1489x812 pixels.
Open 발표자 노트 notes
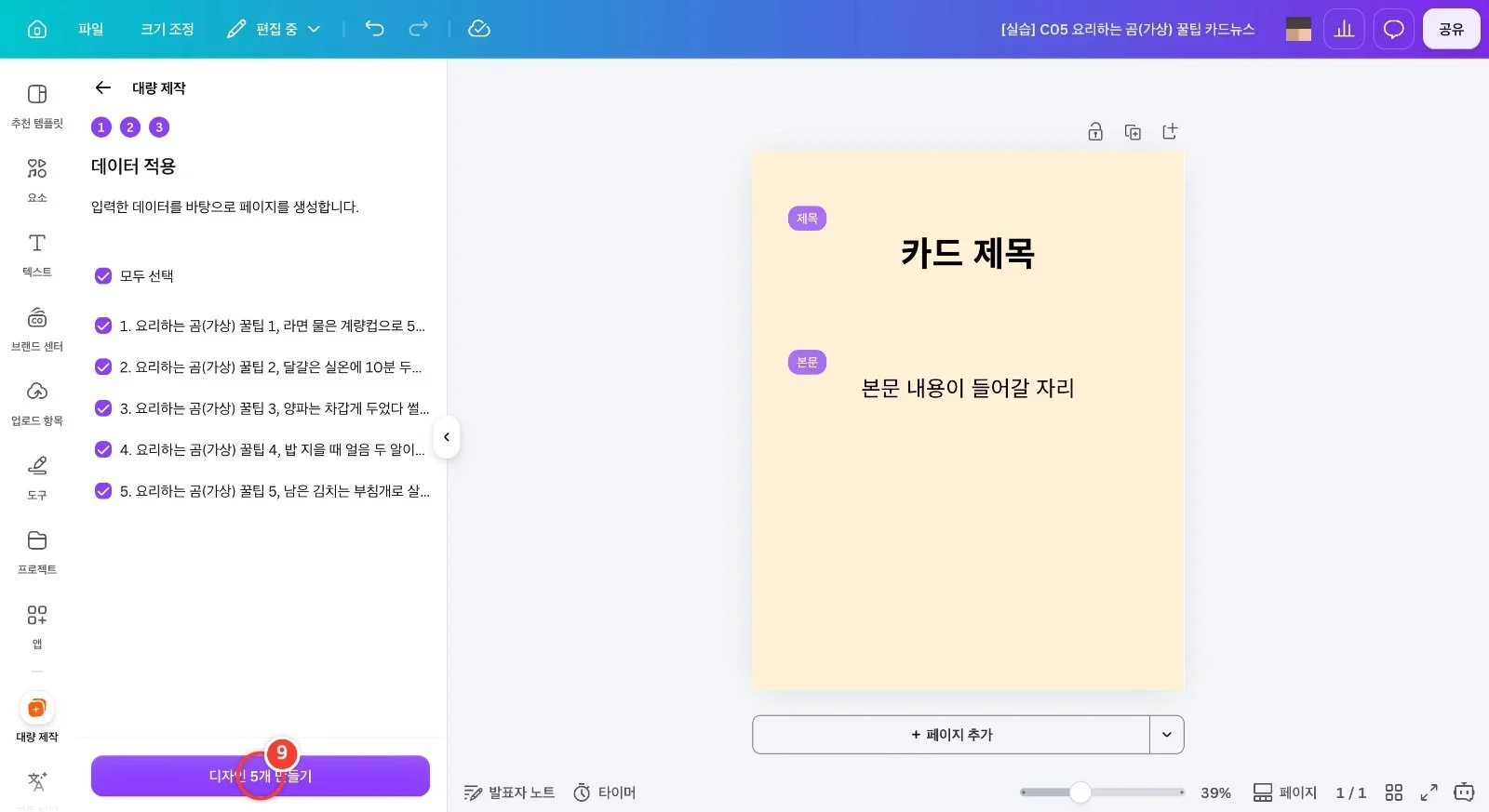tap(509, 792)
